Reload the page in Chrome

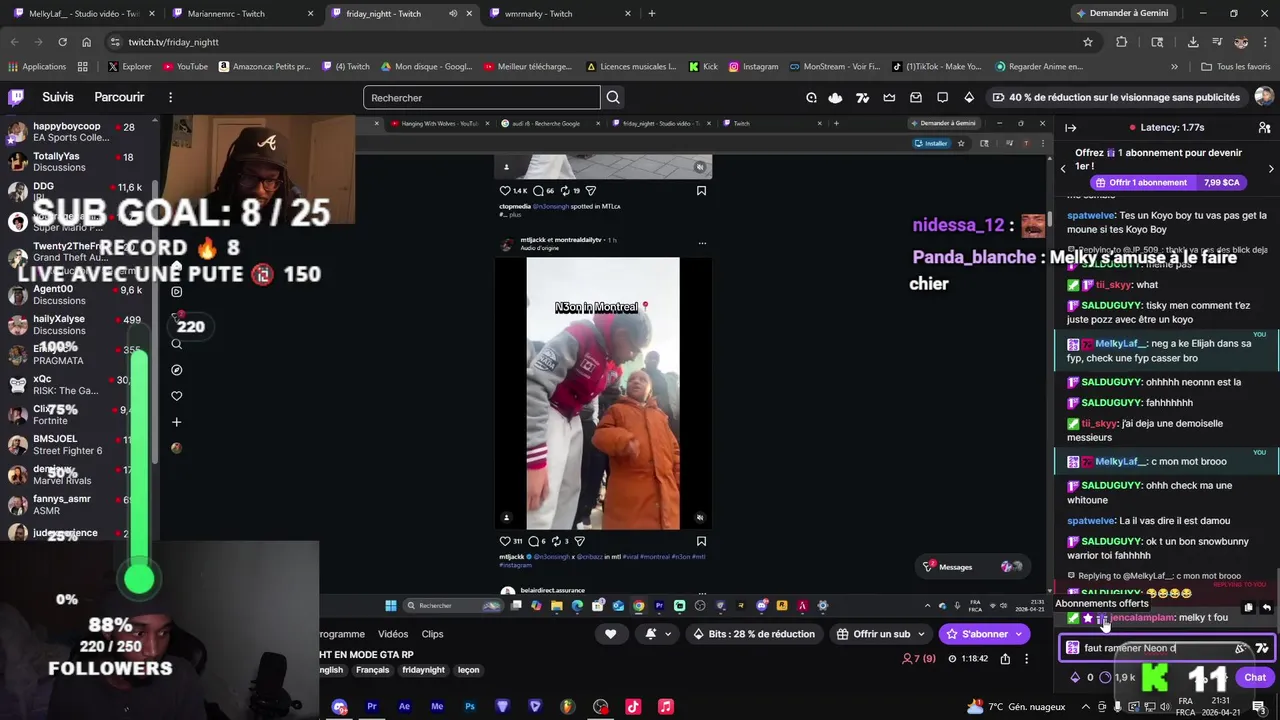62,42
